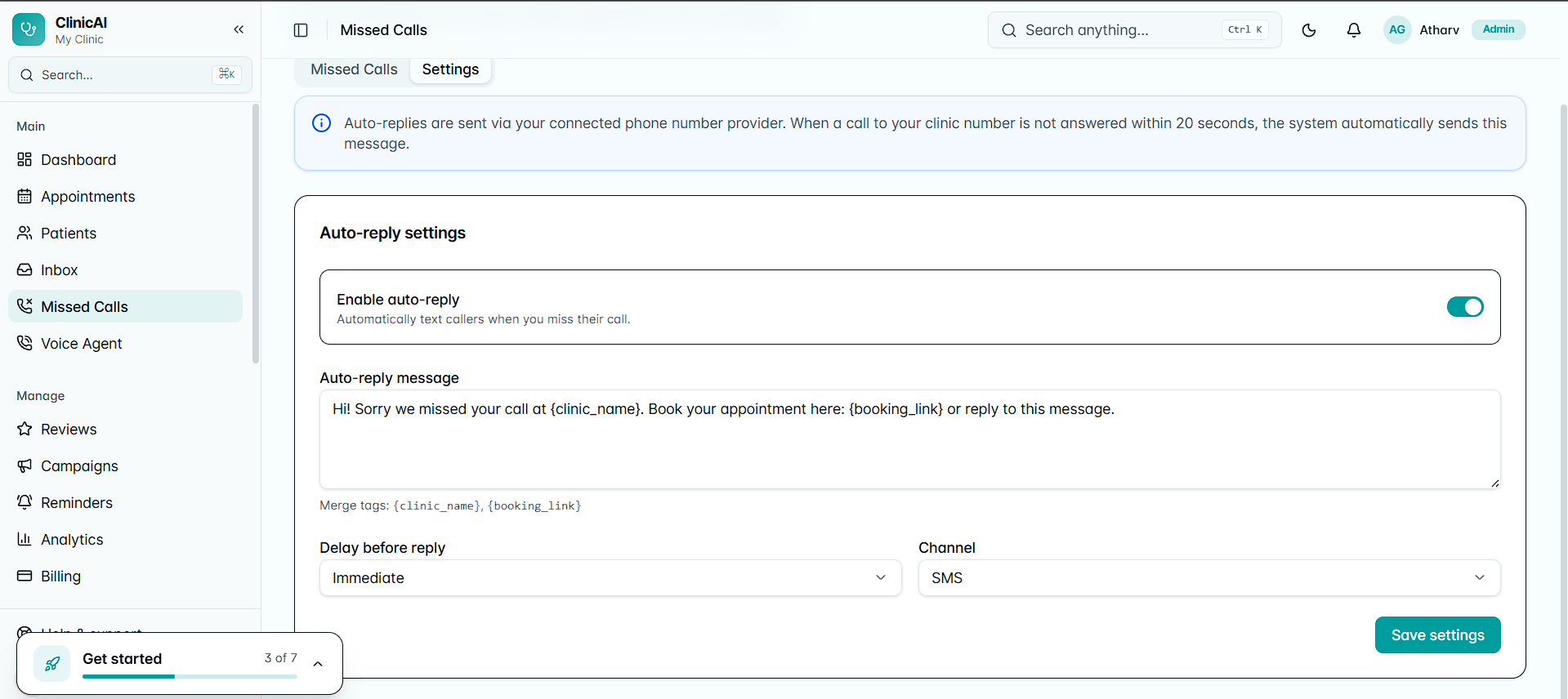Click the Analytics chart icon
Image resolution: width=1568 pixels, height=699 pixels.
(x=25, y=539)
